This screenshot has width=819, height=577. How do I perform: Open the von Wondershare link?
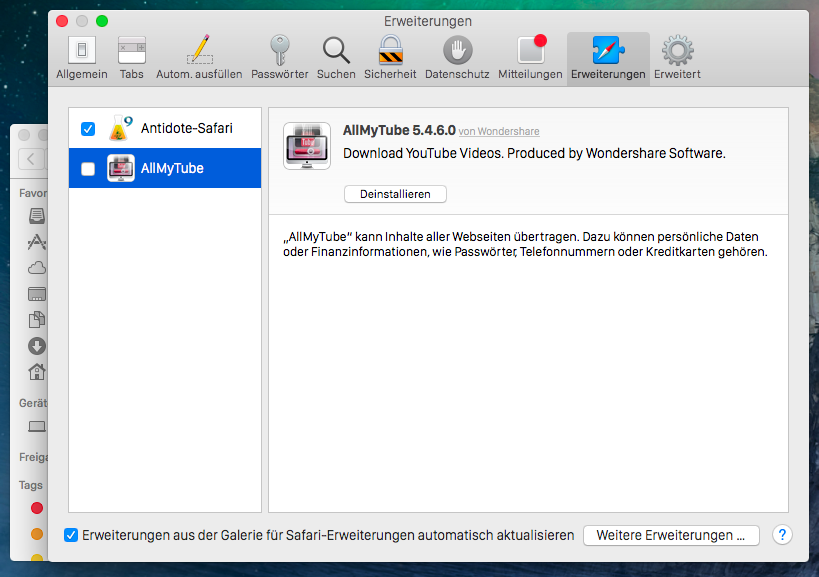click(x=499, y=132)
